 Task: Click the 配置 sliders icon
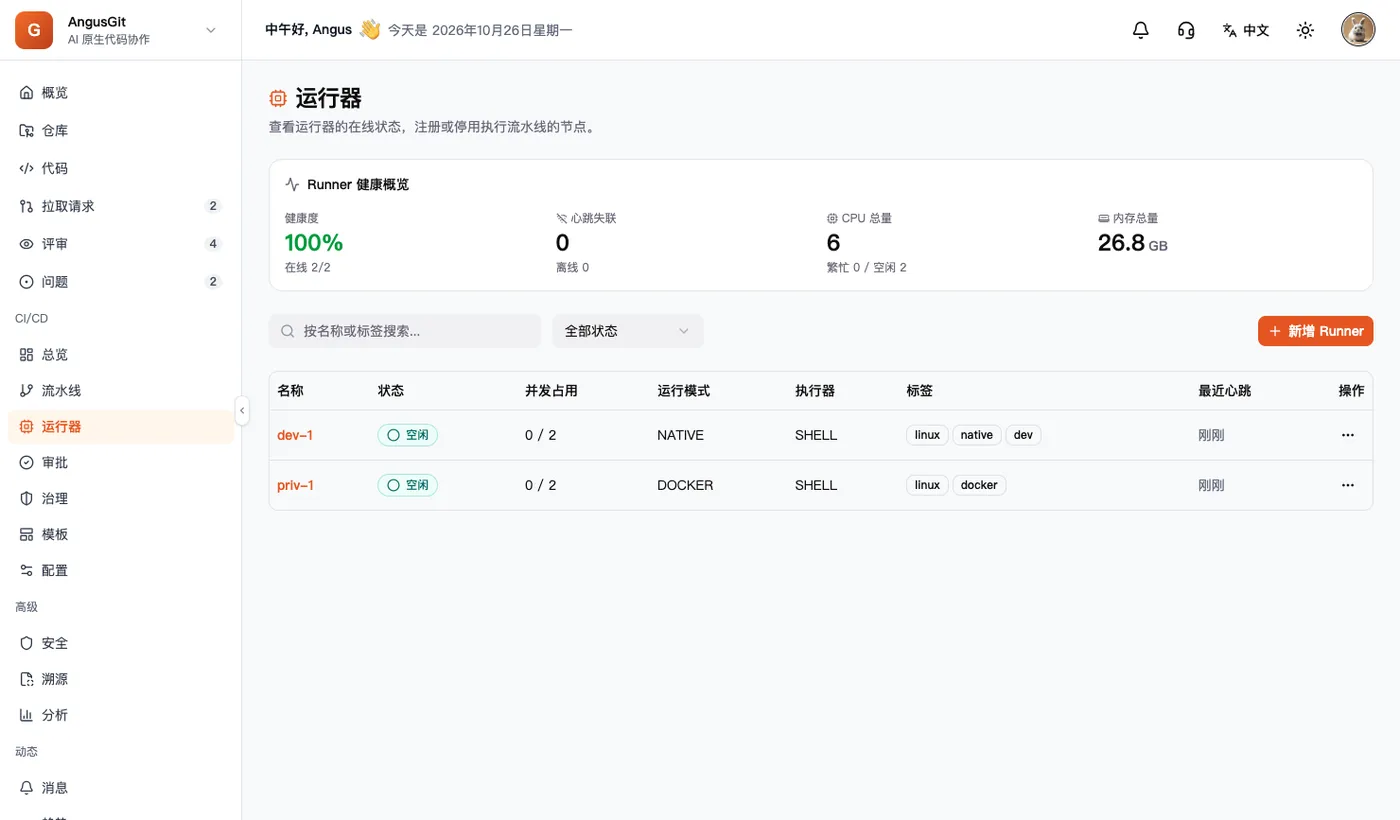27,571
